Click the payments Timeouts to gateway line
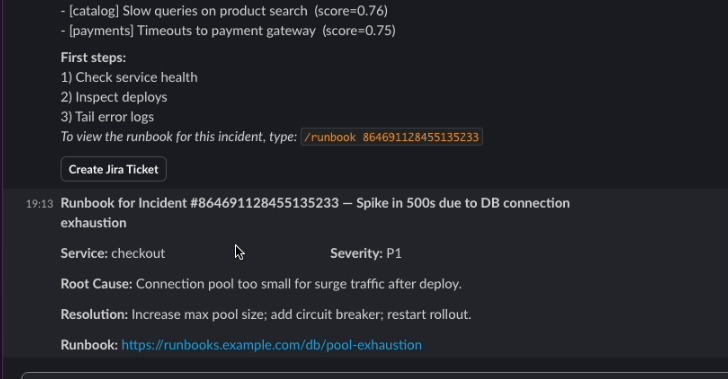This screenshot has width=728, height=379. [228, 31]
